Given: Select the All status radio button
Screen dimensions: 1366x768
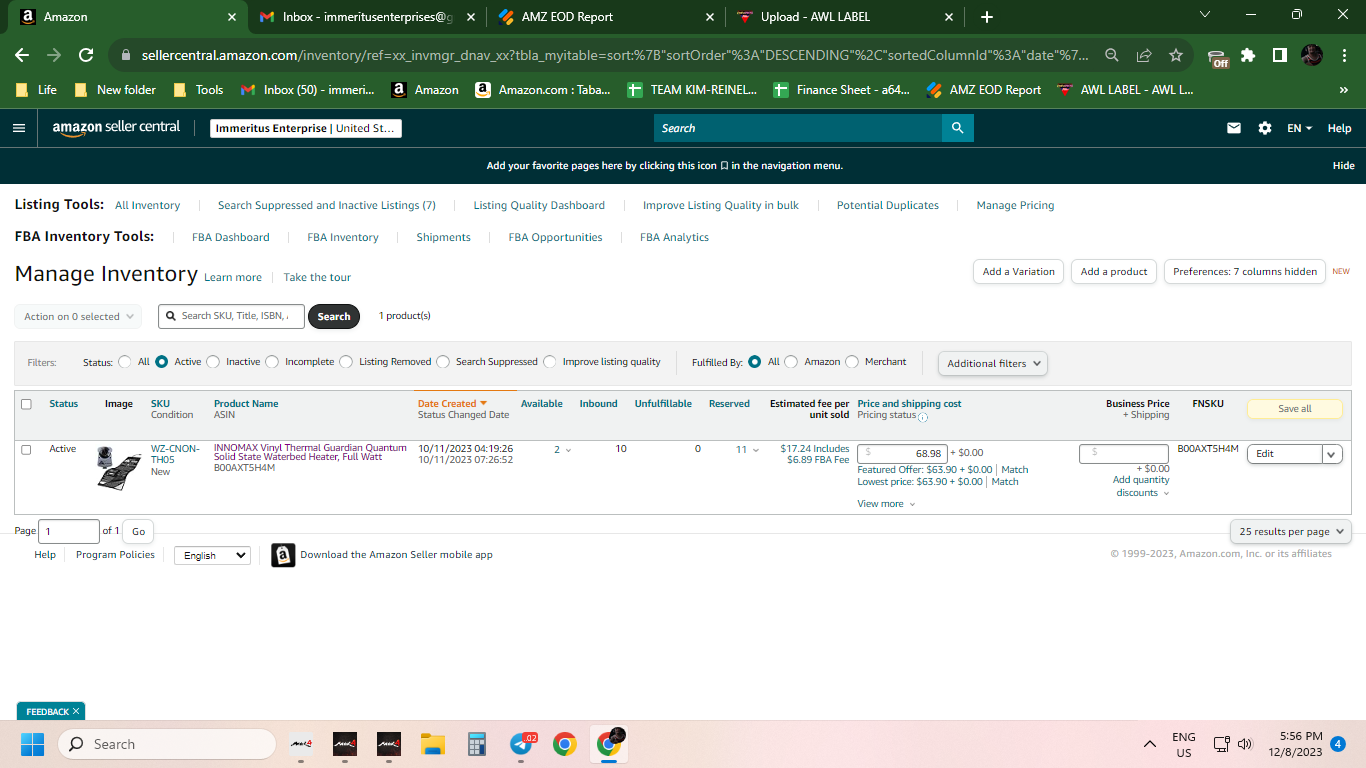Looking at the screenshot, I should point(125,362).
